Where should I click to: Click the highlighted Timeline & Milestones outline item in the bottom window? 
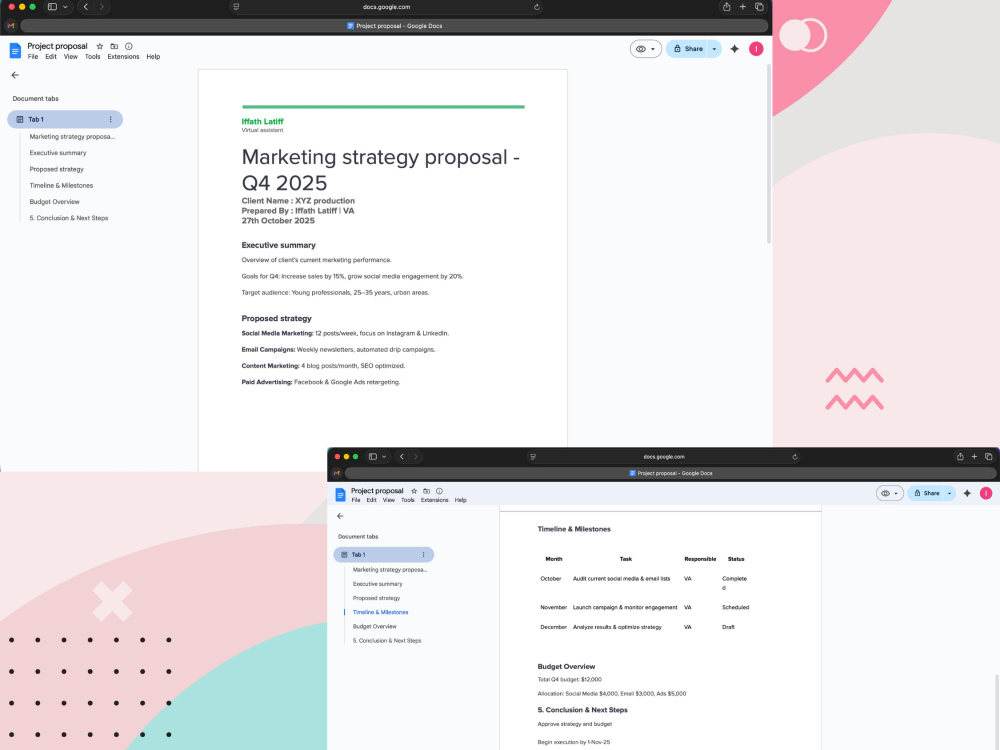click(381, 612)
